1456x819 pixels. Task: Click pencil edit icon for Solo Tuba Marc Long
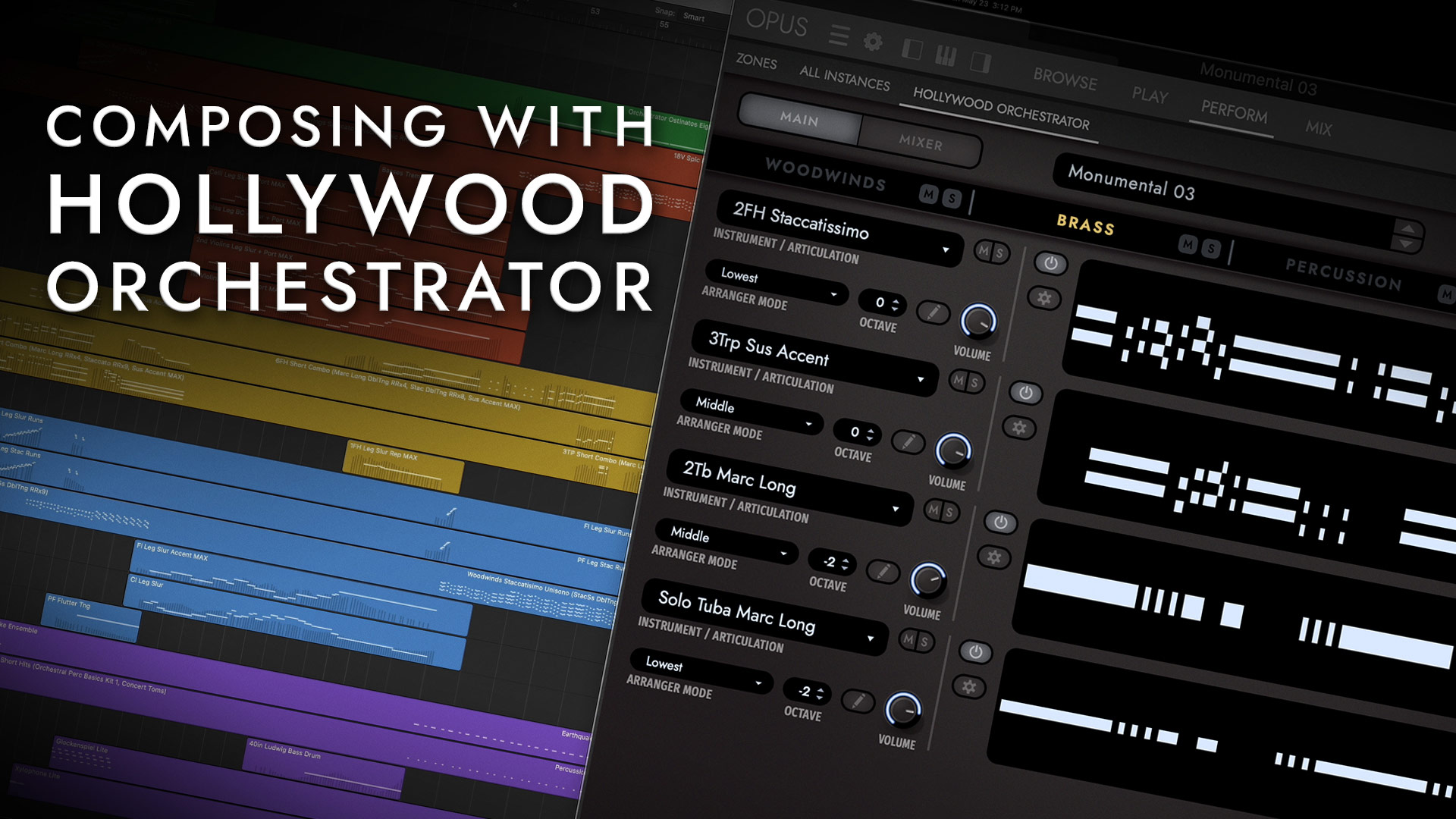tap(858, 701)
